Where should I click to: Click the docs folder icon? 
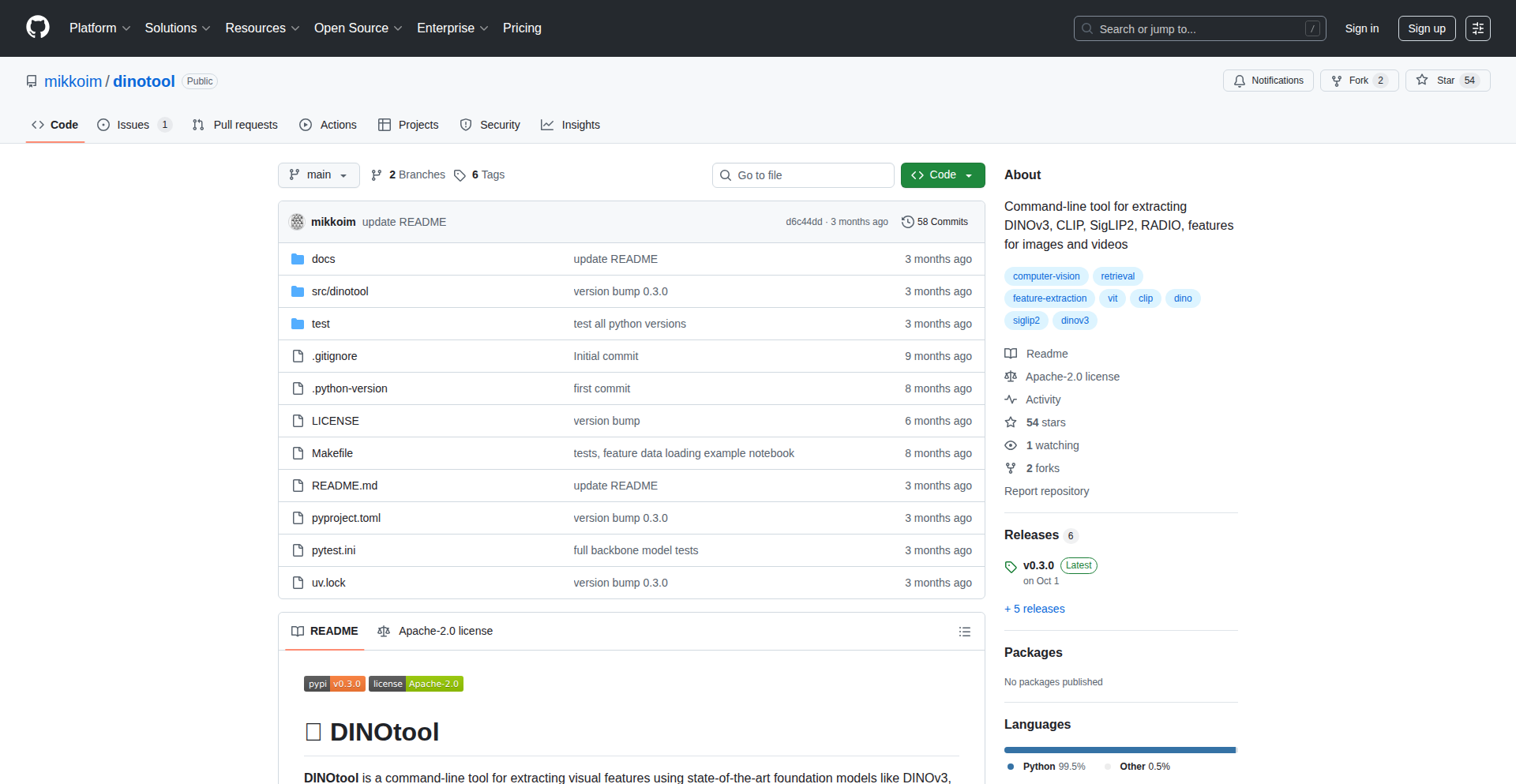click(x=298, y=259)
